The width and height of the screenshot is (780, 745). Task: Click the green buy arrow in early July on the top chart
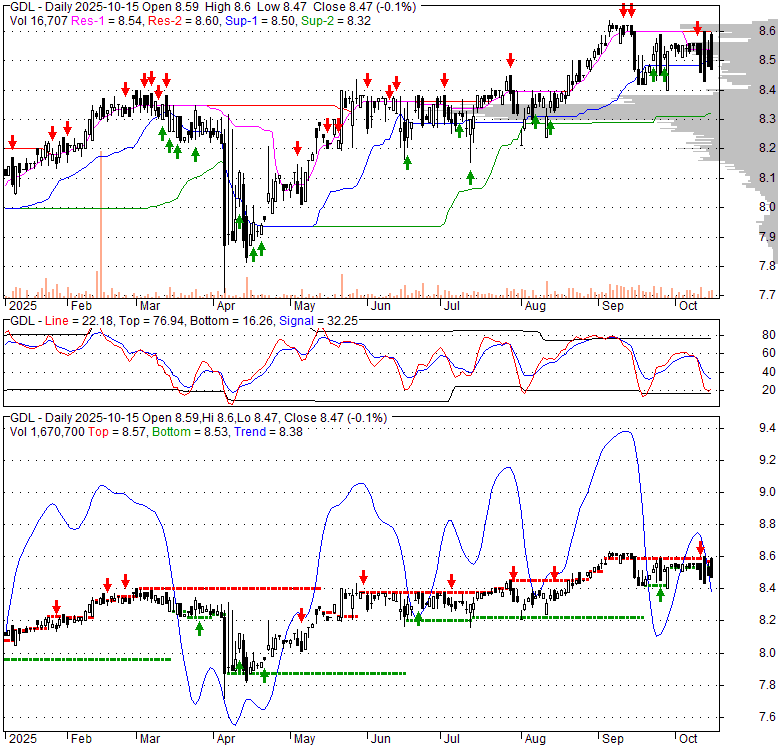(470, 178)
